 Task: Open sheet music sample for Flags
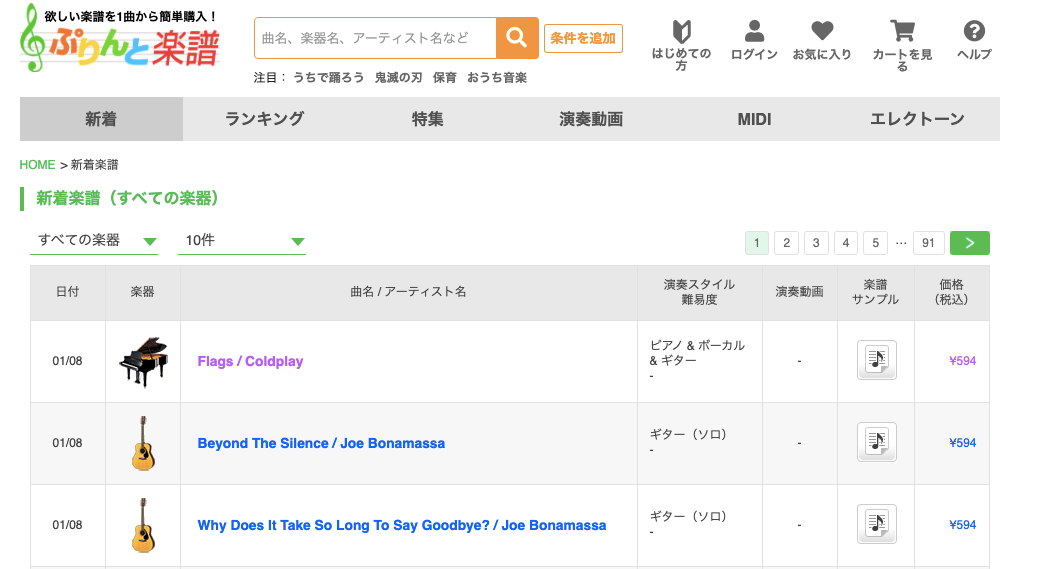tap(876, 360)
